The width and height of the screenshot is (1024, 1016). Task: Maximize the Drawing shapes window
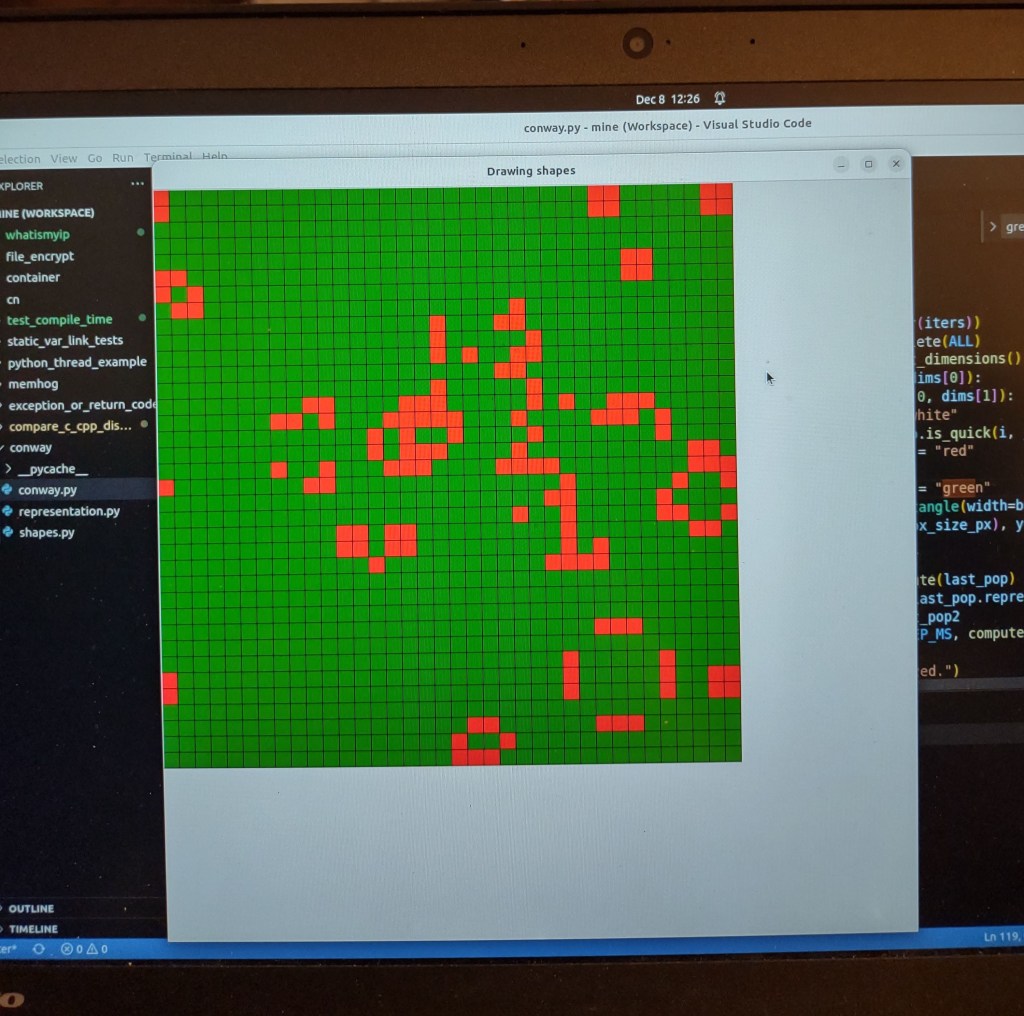868,164
